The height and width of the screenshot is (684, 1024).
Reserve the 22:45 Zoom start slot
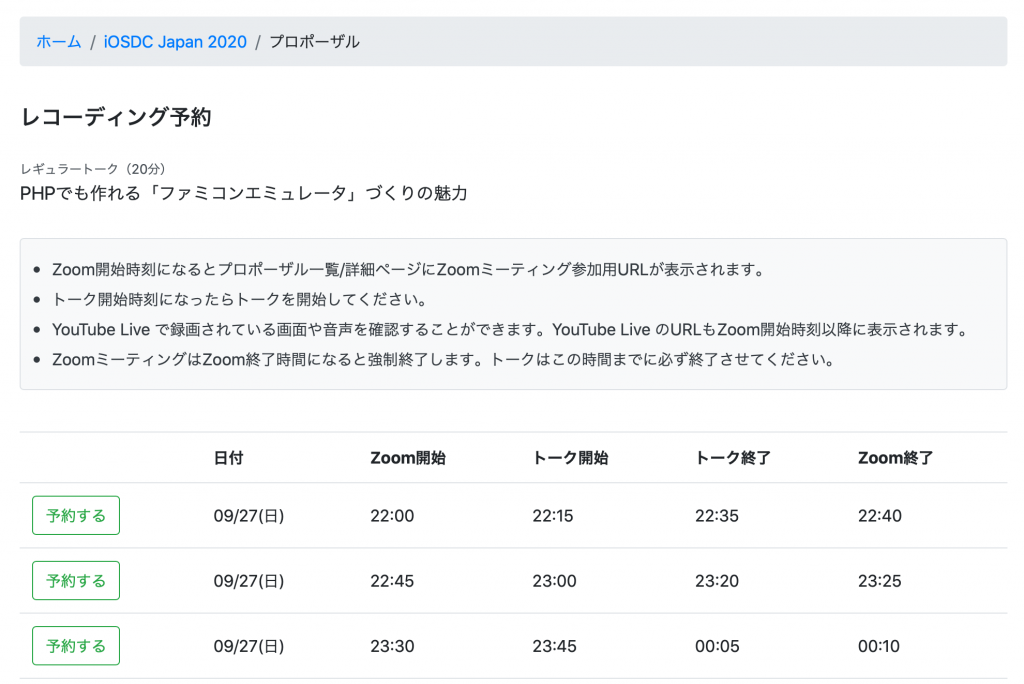76,581
